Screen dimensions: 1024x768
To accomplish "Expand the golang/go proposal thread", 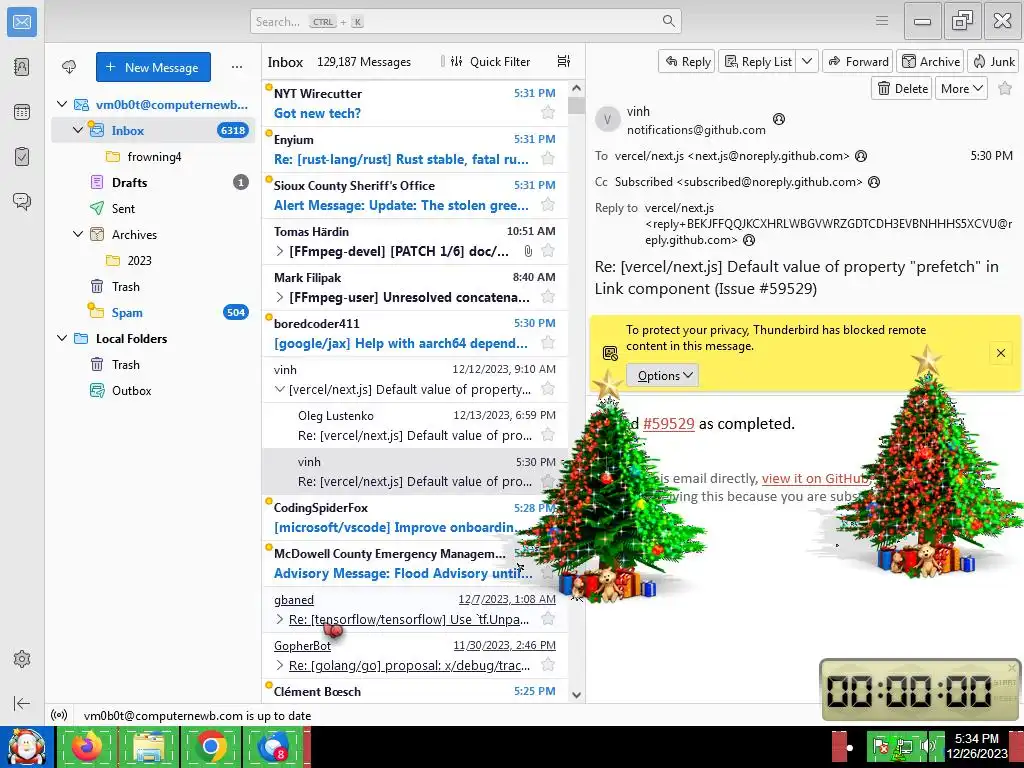I will tap(280, 665).
